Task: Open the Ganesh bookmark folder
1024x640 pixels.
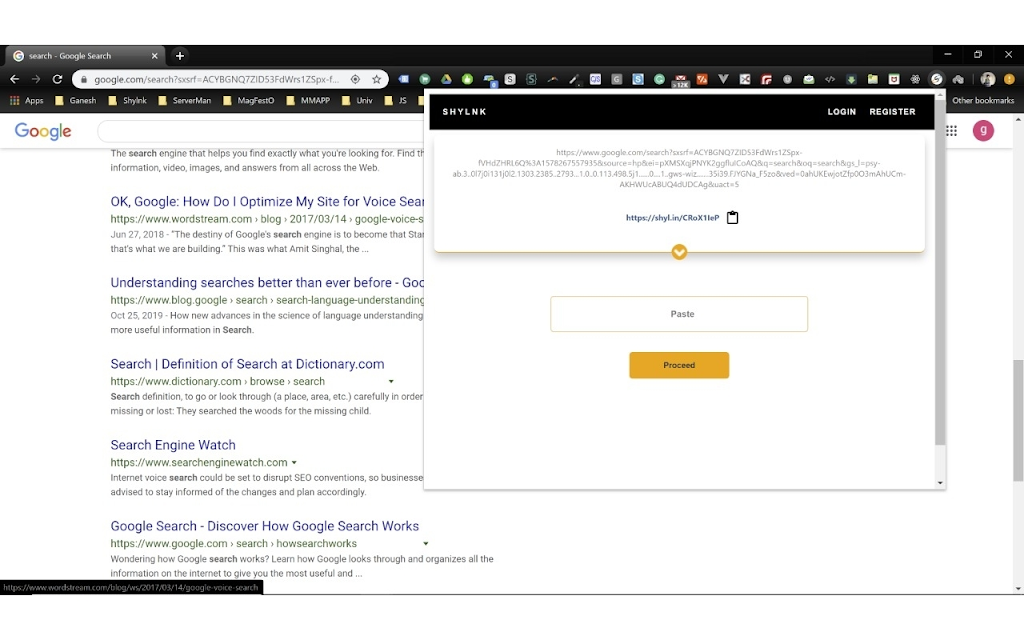Action: coord(76,101)
